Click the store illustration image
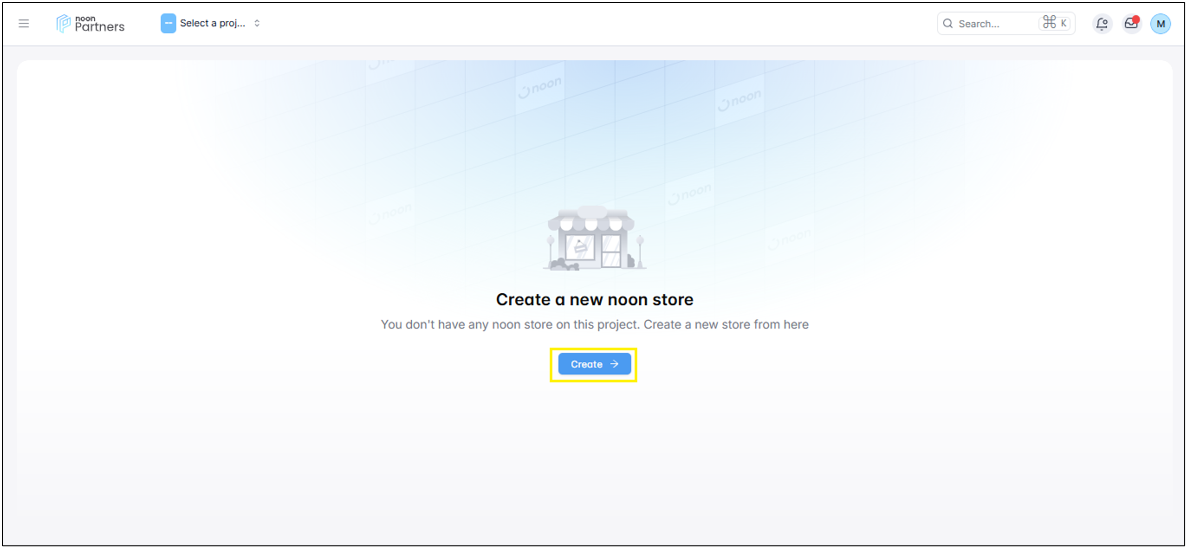The image size is (1187, 547). 594,238
